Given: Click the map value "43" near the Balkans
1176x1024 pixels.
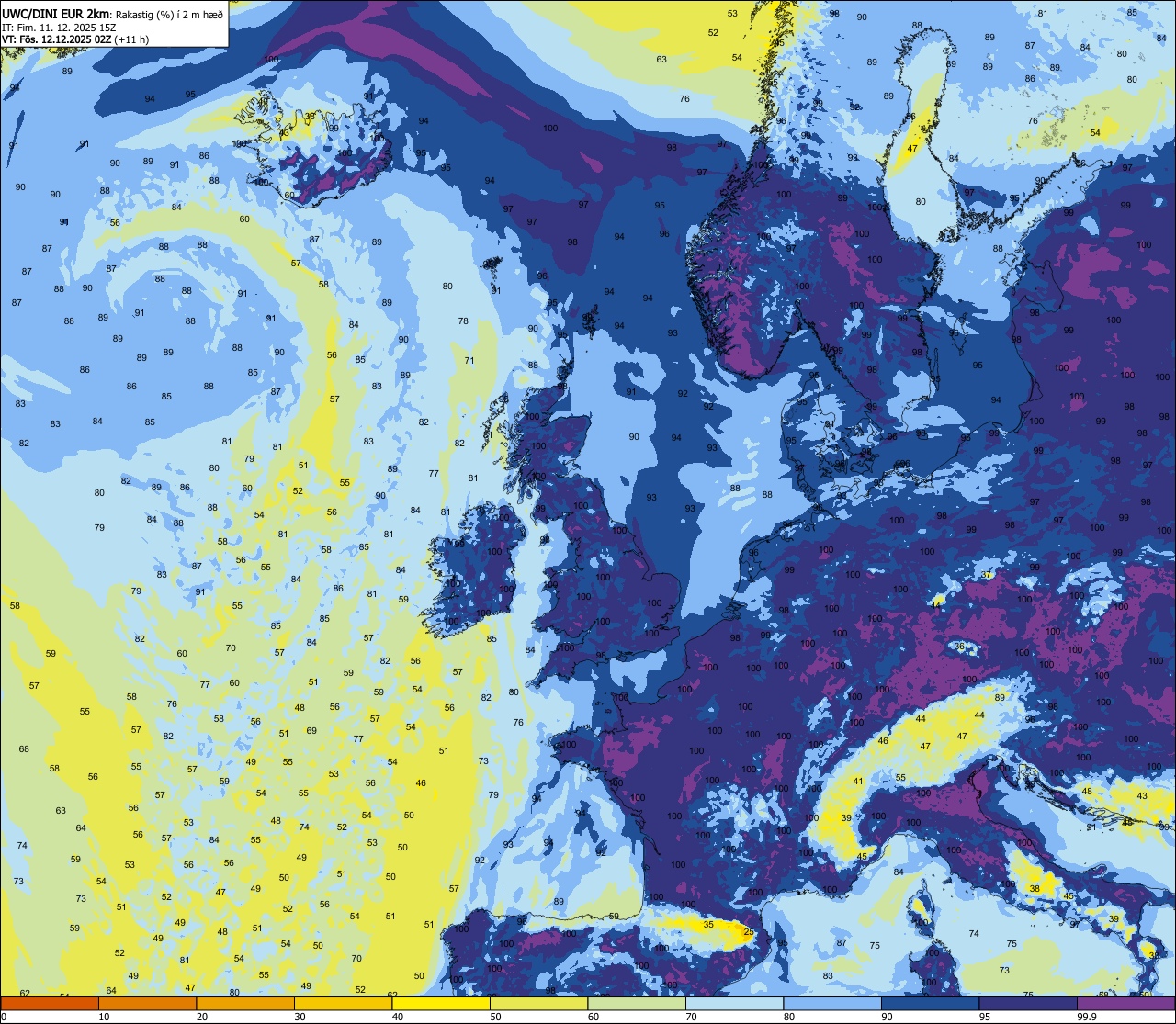Looking at the screenshot, I should coord(1142,796).
